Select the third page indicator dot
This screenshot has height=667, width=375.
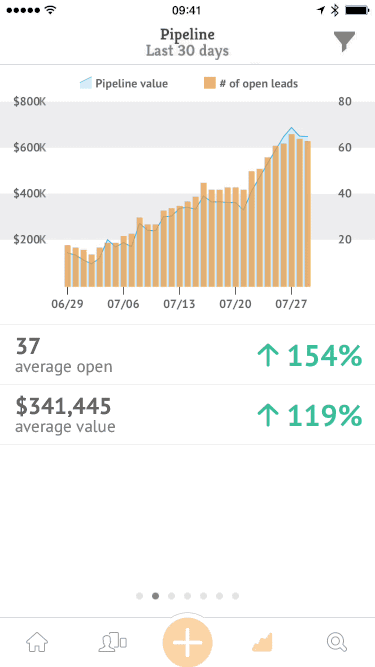(x=171, y=596)
